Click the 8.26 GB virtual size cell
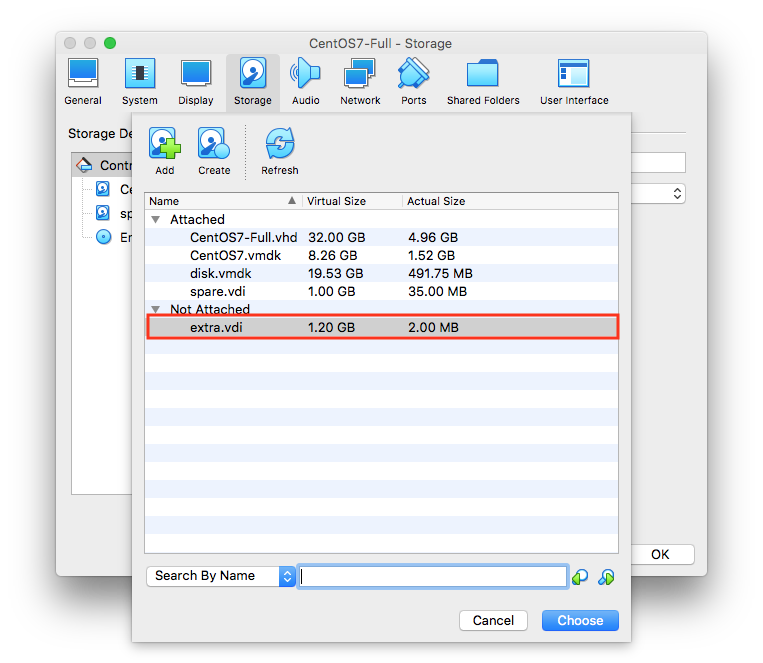 (x=333, y=256)
